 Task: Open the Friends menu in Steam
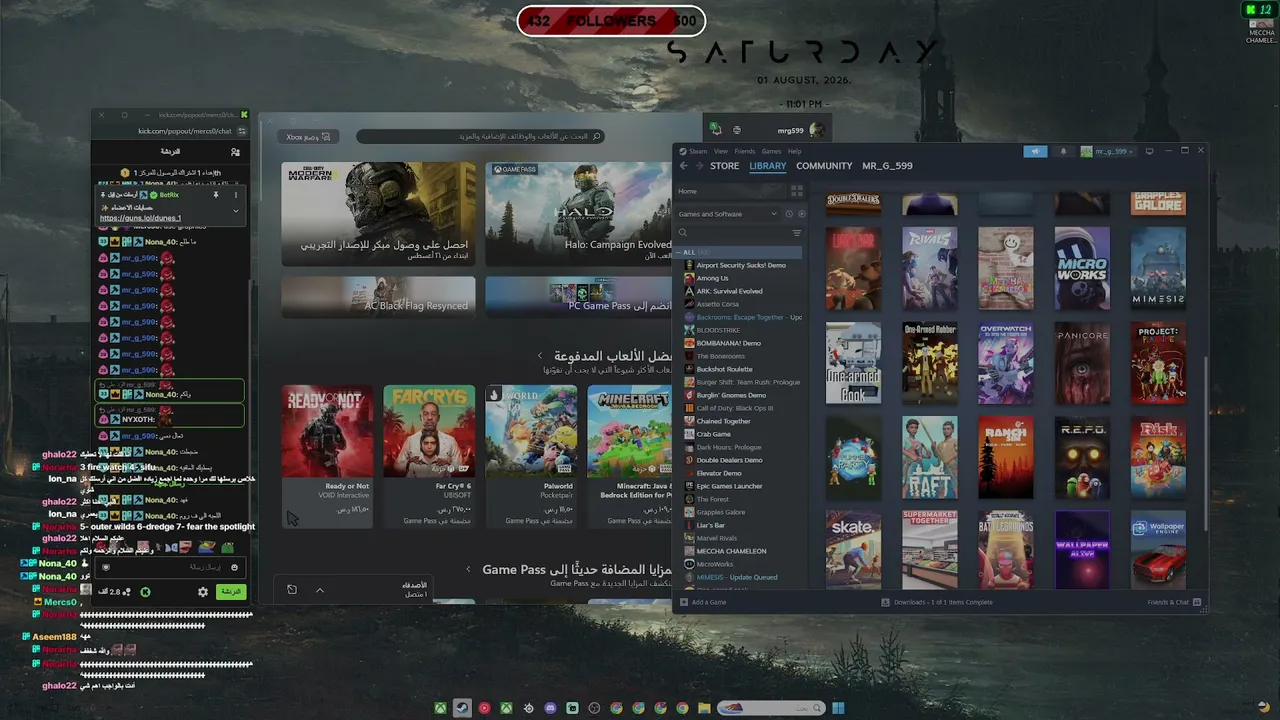pos(745,151)
